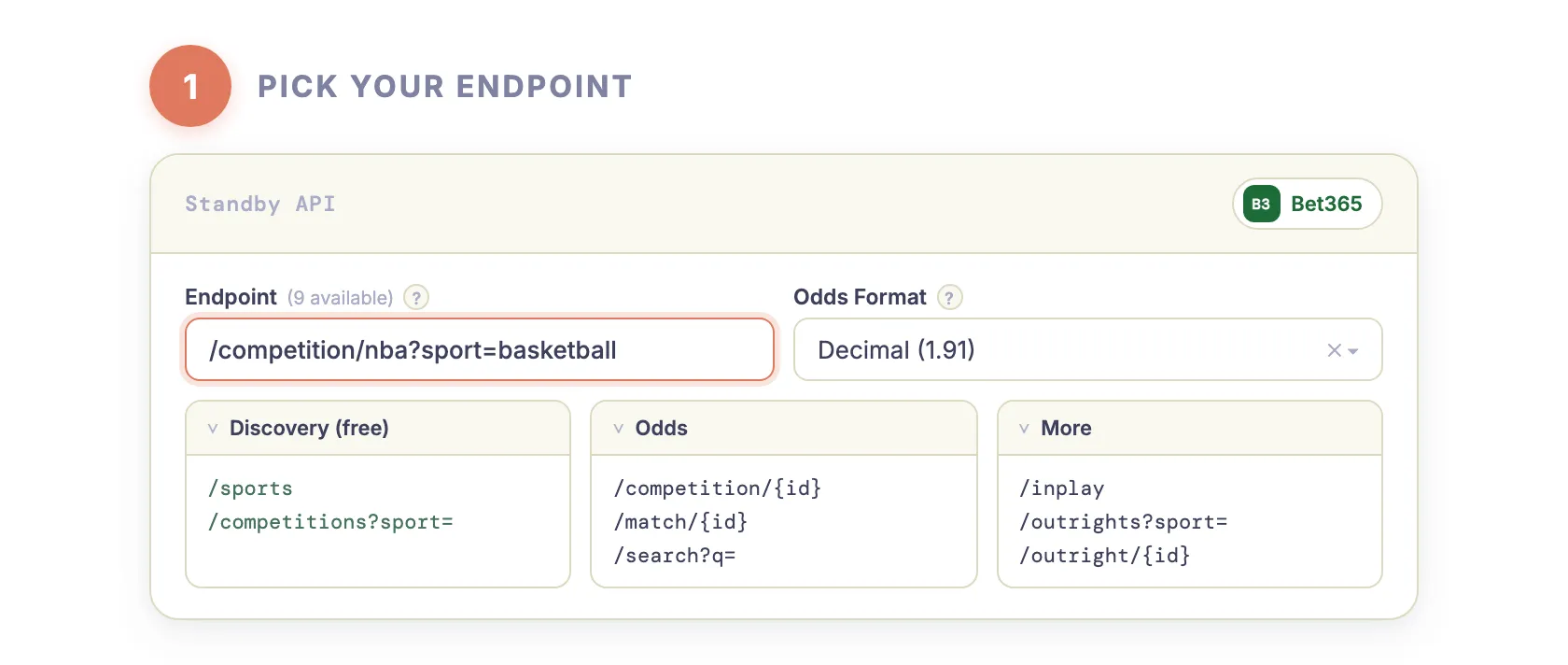Collapse the Odds section
Viewport: 1568px width, 665px height.
coord(618,428)
